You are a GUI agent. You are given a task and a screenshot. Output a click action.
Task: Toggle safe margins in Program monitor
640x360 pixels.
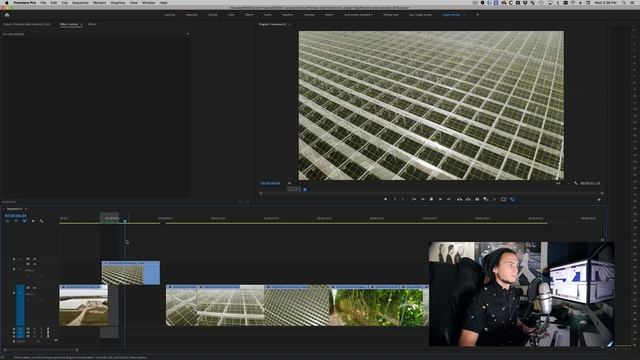(503, 199)
